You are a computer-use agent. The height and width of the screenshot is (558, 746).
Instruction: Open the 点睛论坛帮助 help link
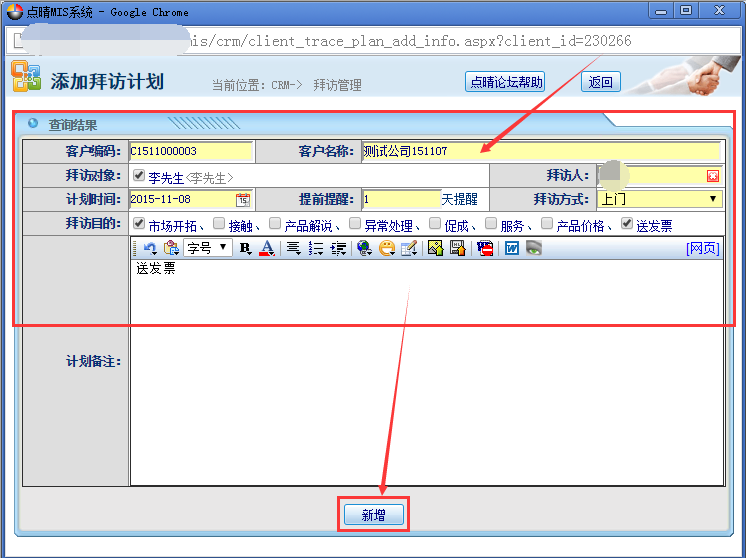pyautogui.click(x=506, y=82)
